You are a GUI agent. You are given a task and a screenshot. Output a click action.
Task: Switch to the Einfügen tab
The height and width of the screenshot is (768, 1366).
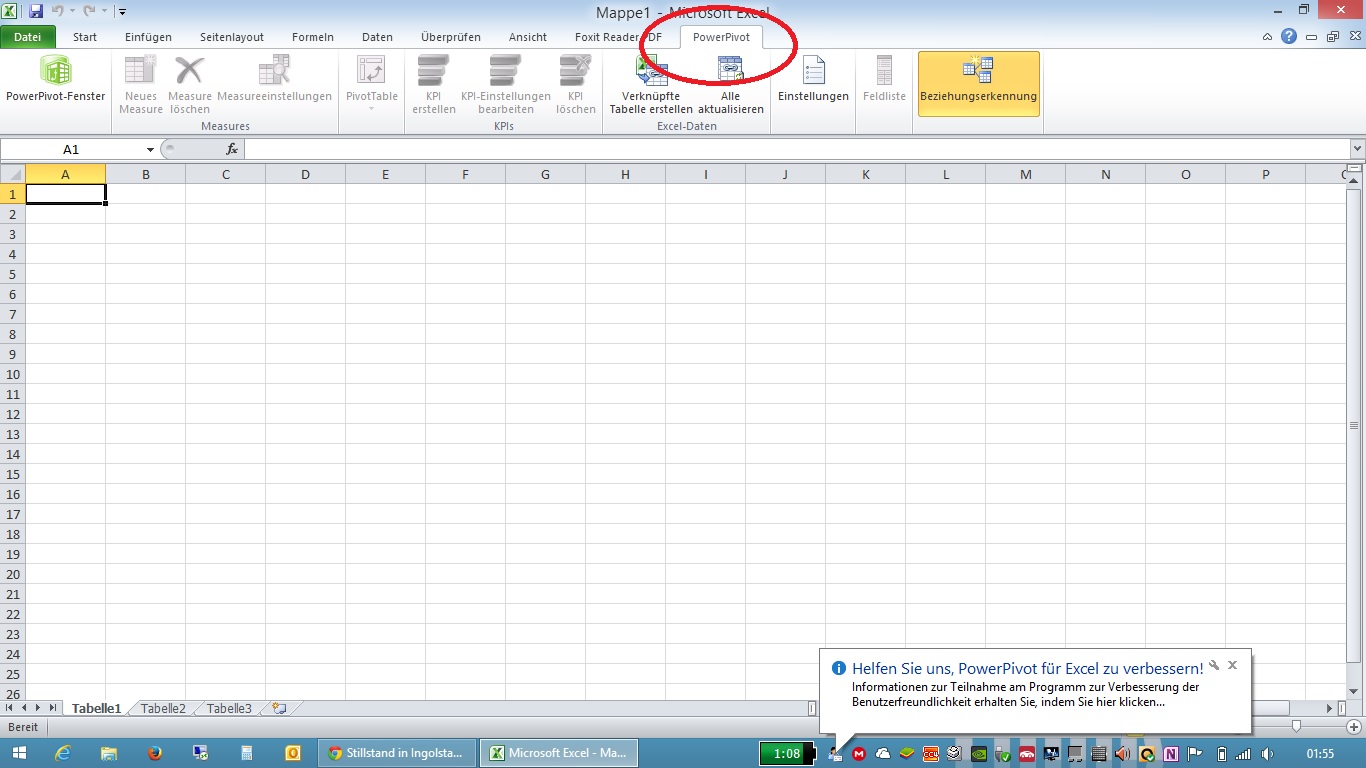click(x=148, y=37)
